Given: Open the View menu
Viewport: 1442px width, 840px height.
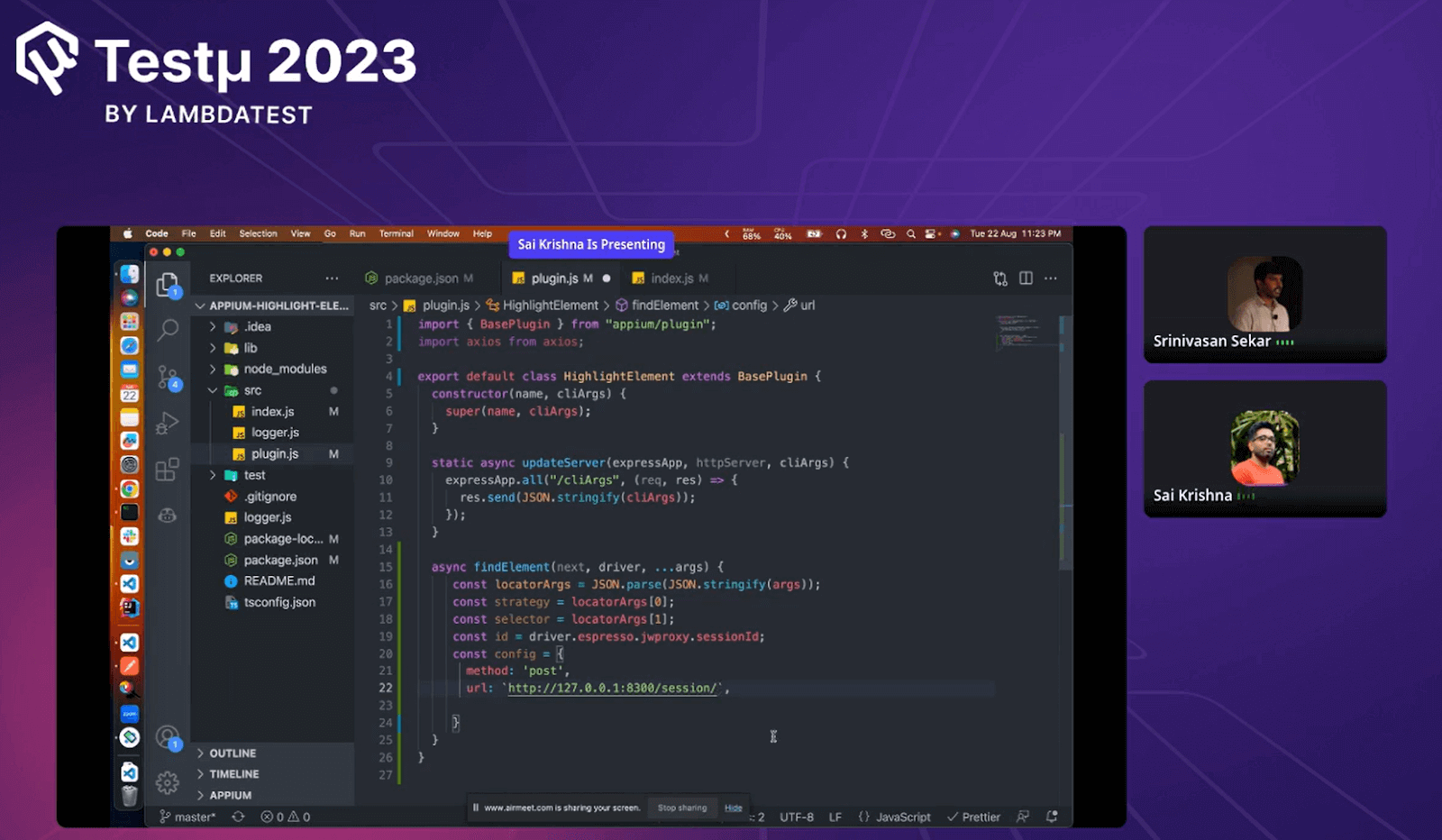Looking at the screenshot, I should coord(300,233).
